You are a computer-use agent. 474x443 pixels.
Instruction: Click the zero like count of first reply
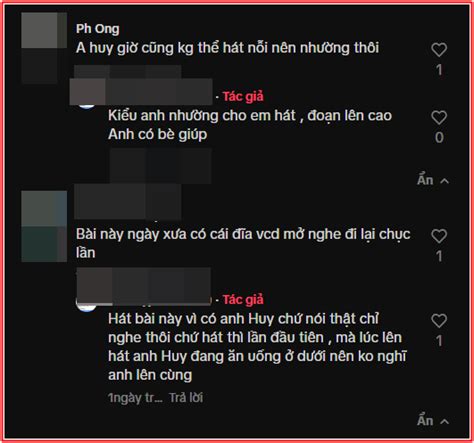pos(439,137)
